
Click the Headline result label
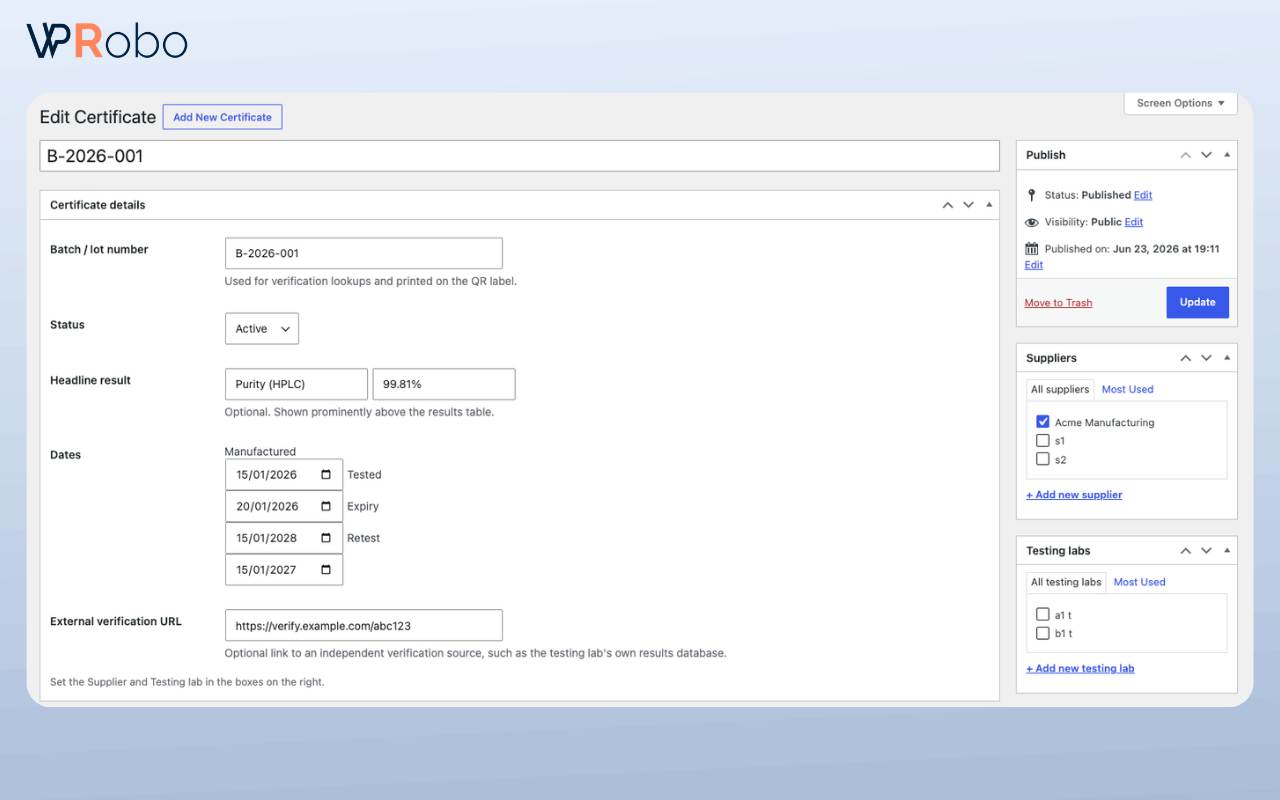90,380
